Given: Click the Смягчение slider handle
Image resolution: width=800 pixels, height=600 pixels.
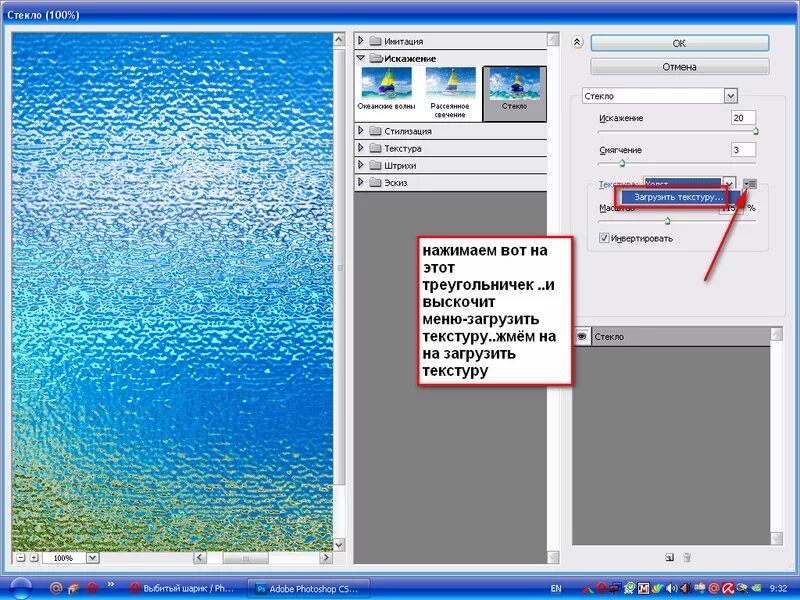Looking at the screenshot, I should click(621, 164).
